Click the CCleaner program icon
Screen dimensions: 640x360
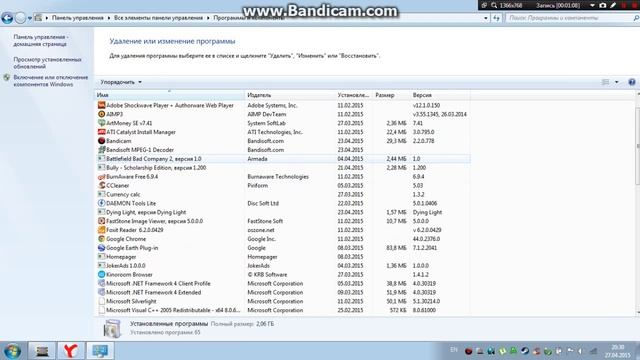point(102,185)
